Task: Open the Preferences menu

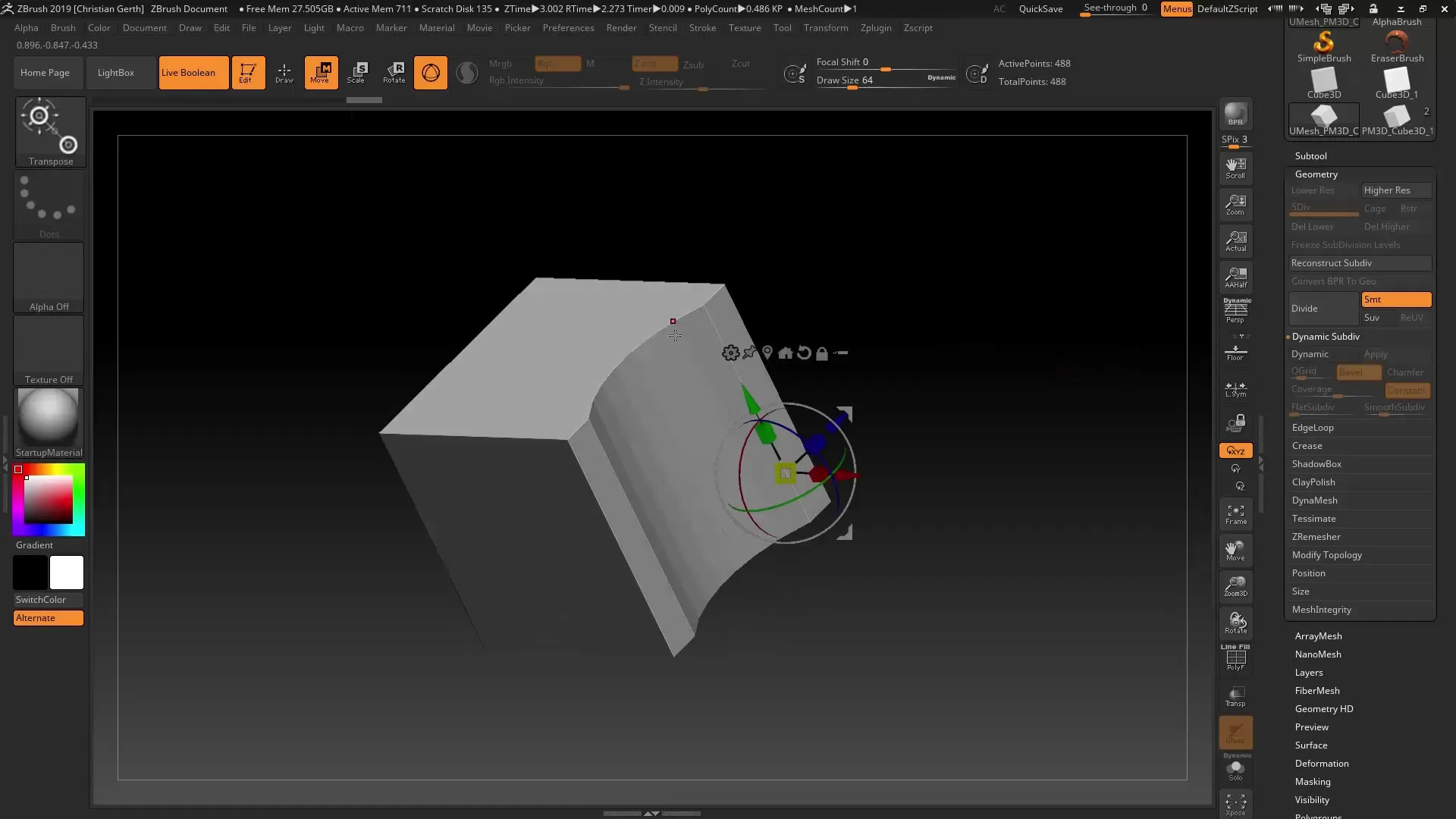Action: click(568, 28)
